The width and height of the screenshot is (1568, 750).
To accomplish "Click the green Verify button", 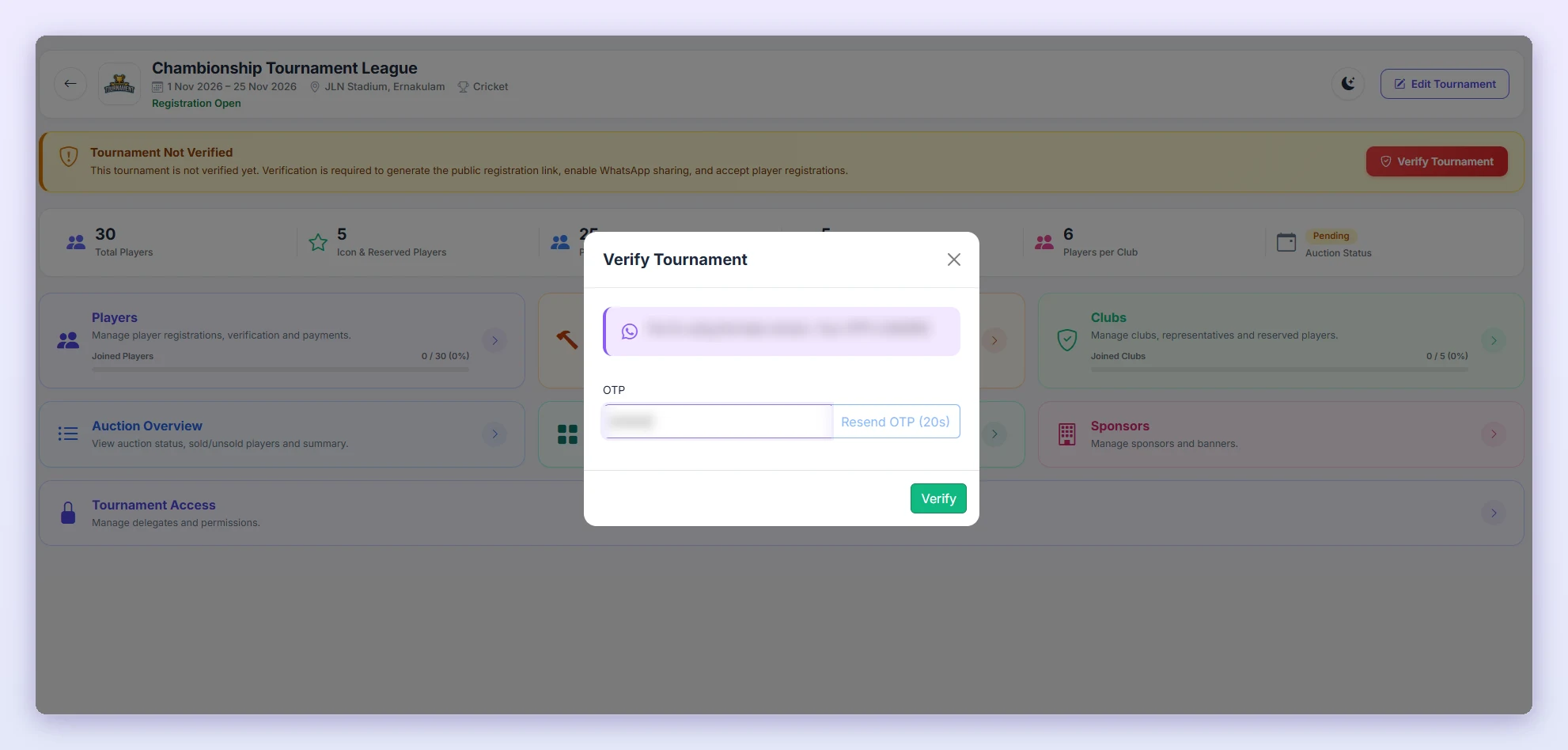I will pos(938,498).
